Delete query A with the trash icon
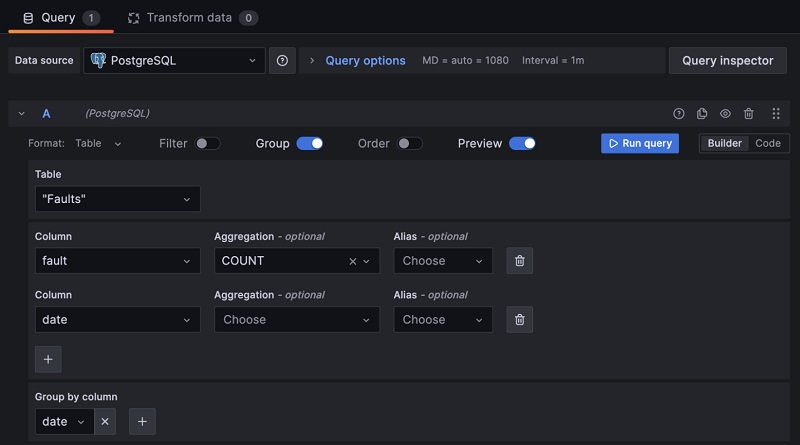The width and height of the screenshot is (800, 445). (748, 114)
